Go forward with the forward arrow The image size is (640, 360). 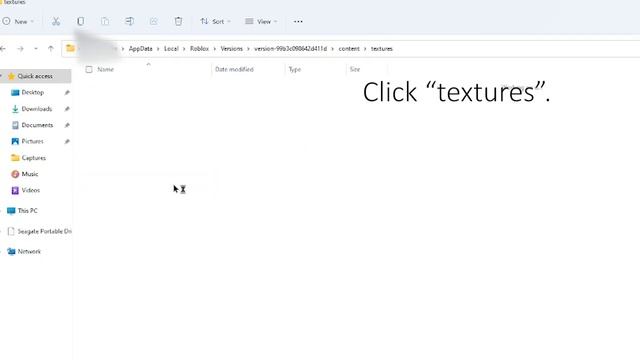(20, 49)
